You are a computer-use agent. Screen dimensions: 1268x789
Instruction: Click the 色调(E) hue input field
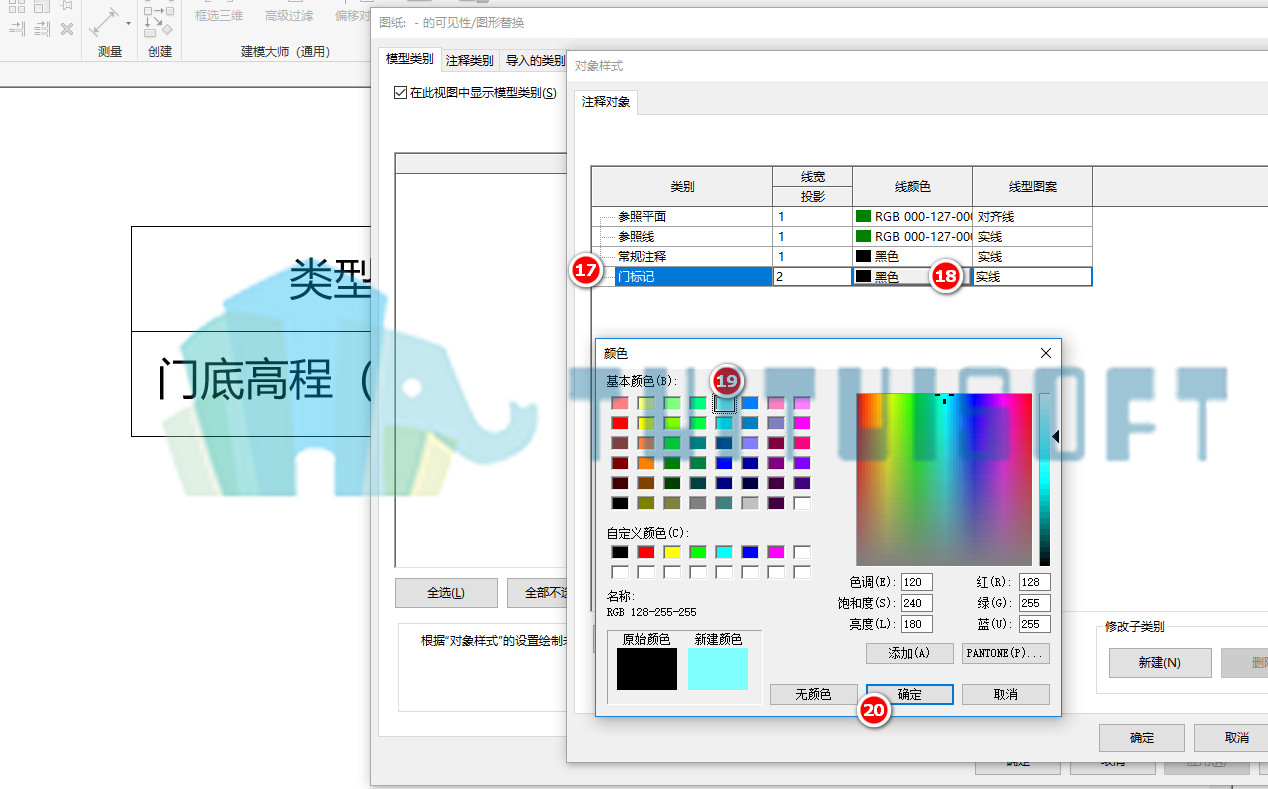916,582
